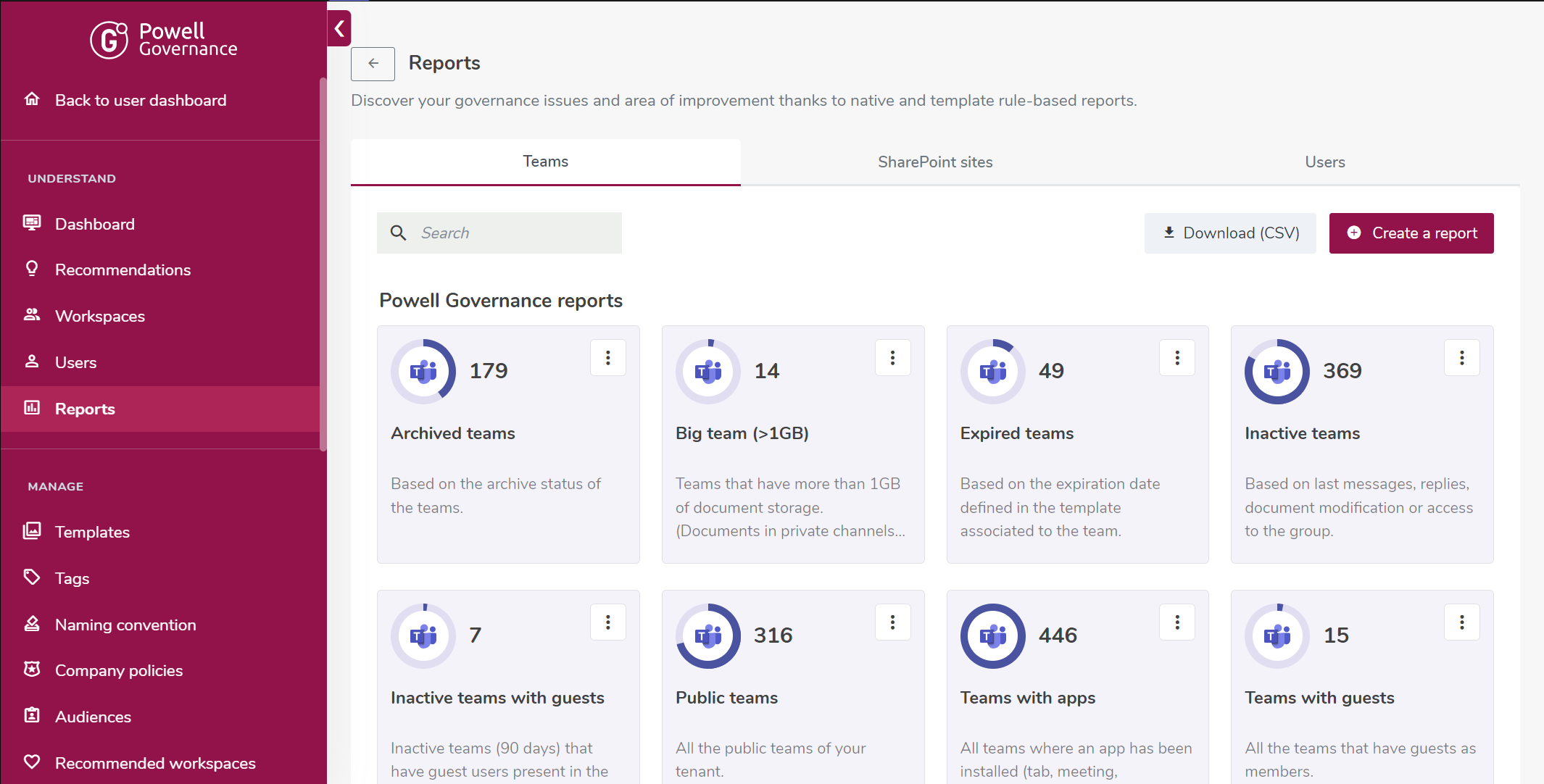Click the Teams icon on Public teams card
1544x784 pixels.
click(x=708, y=636)
